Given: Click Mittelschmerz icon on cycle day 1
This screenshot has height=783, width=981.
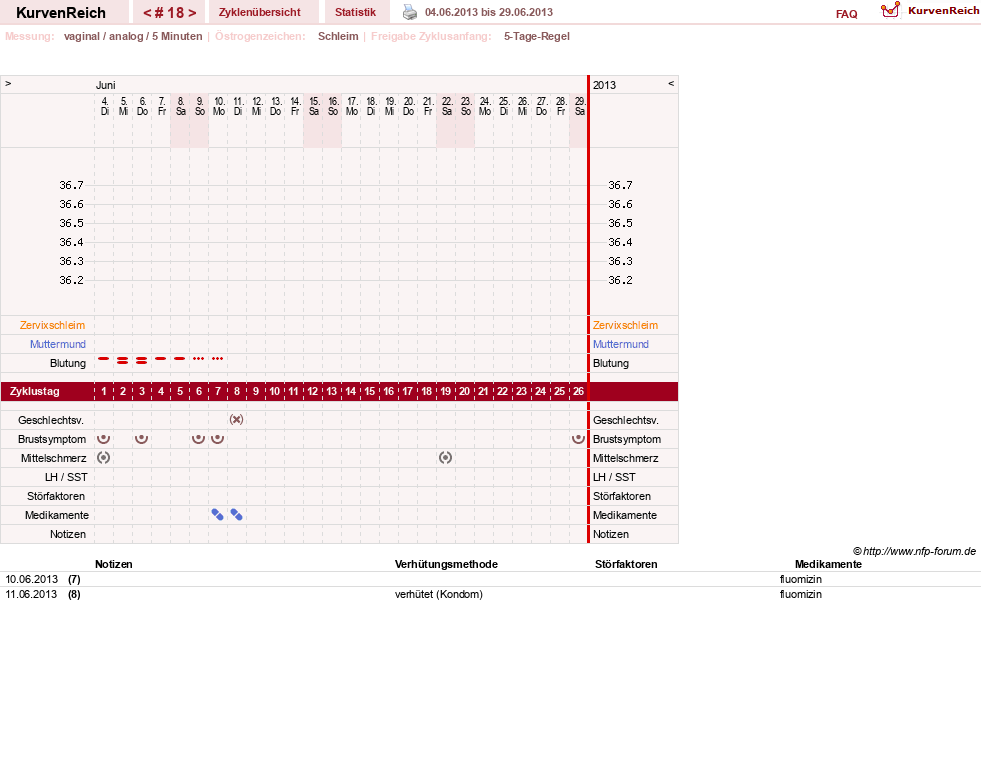Looking at the screenshot, I should (x=103, y=457).
